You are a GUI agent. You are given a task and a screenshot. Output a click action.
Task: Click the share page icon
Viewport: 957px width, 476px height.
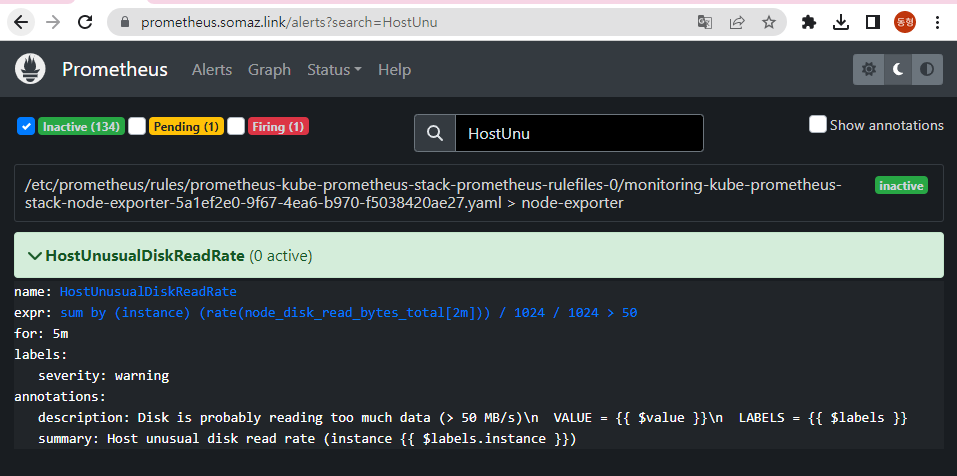coord(737,23)
